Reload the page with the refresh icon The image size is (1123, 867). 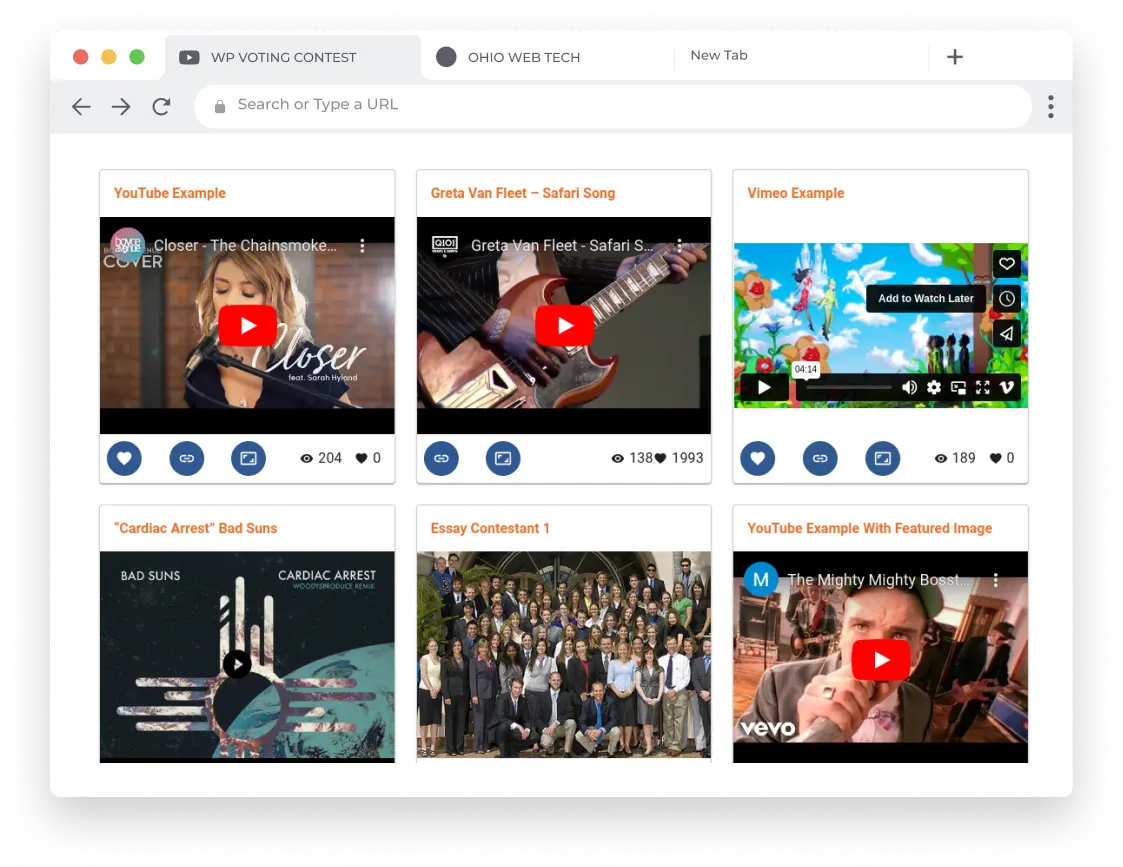pos(161,107)
